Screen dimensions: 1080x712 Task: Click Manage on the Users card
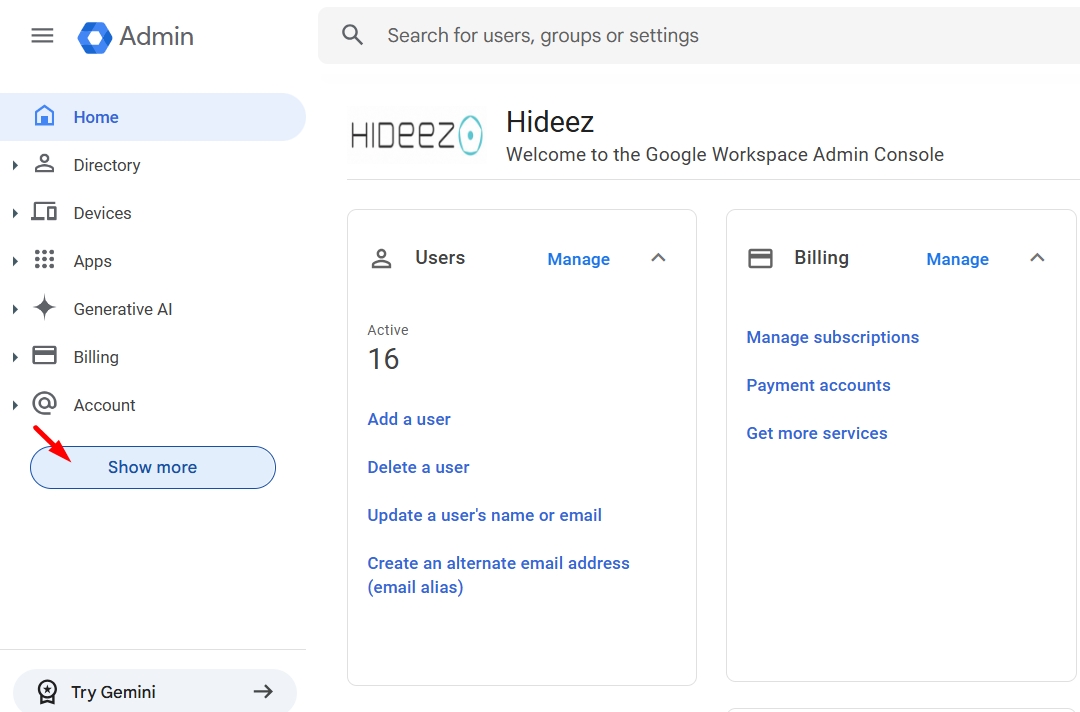[x=579, y=259]
